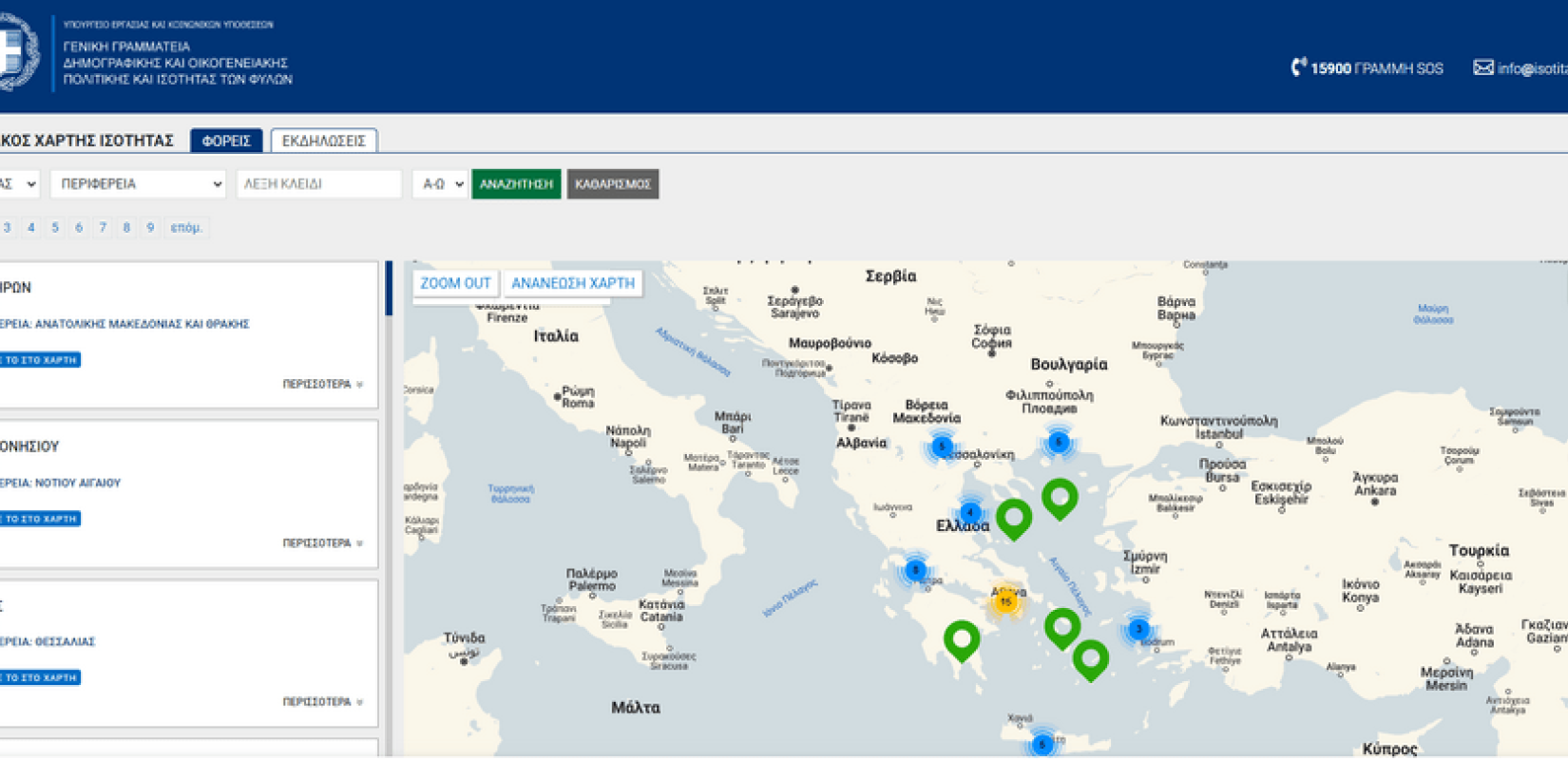Image resolution: width=1568 pixels, height=760 pixels.
Task: Open the ΠΕΡΙΦΕΡΕΙΑ region dropdown
Action: [x=139, y=184]
